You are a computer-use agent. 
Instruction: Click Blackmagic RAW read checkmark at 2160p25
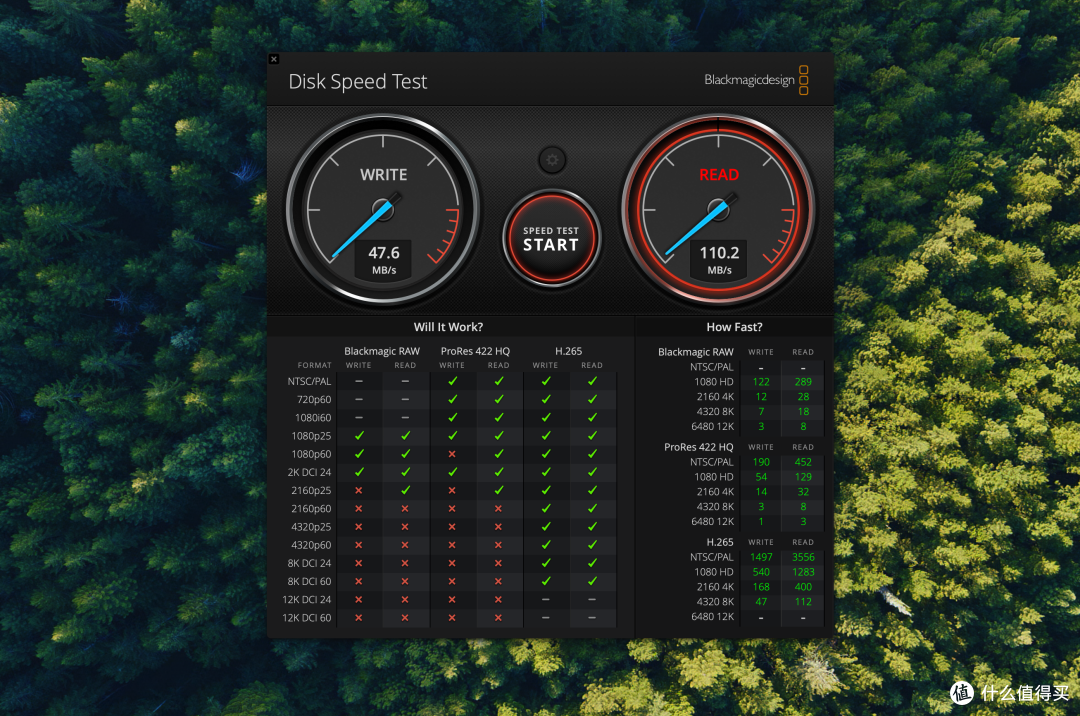coord(405,490)
